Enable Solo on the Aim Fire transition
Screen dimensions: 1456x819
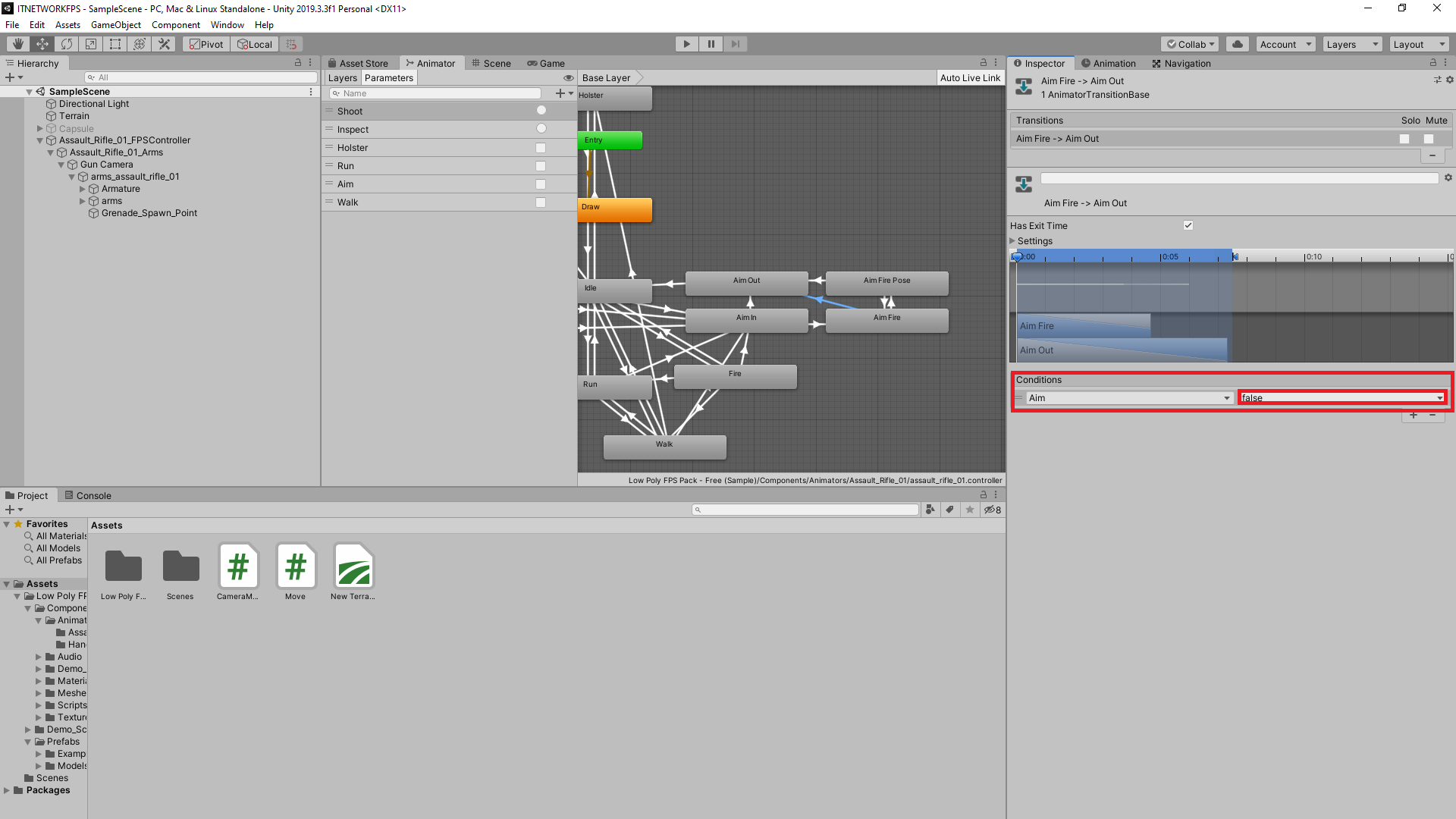click(x=1404, y=139)
